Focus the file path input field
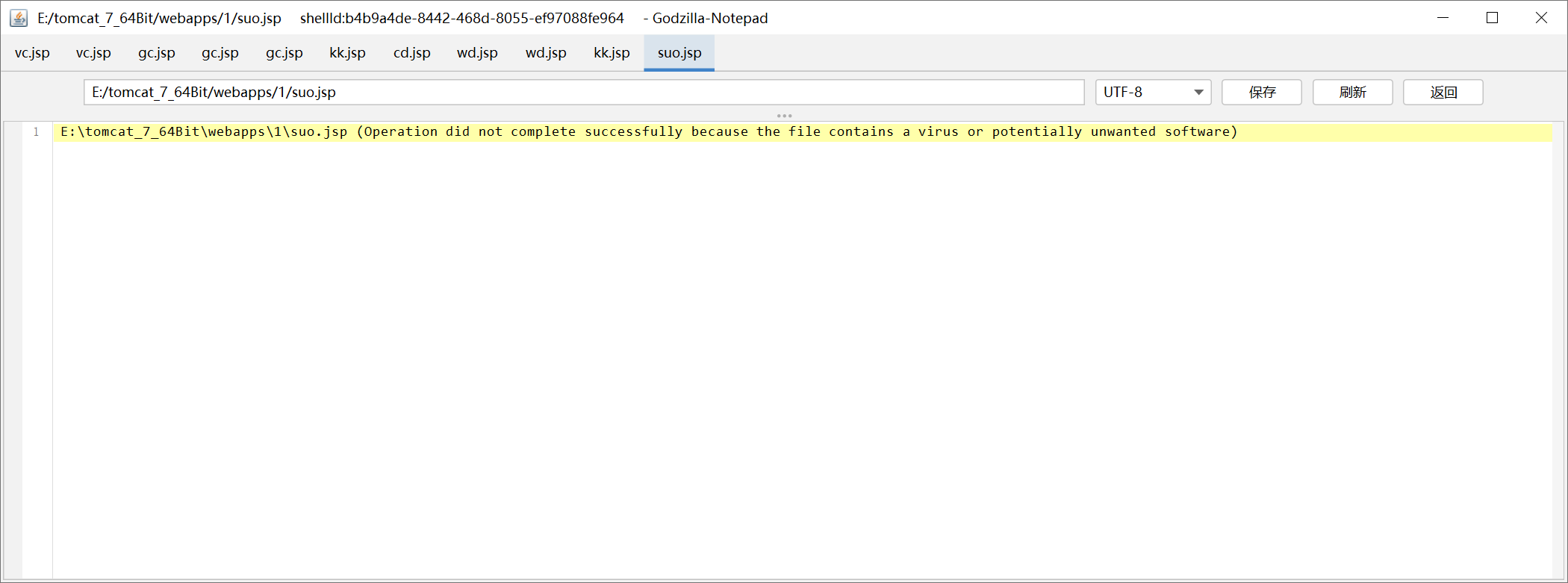 (584, 92)
